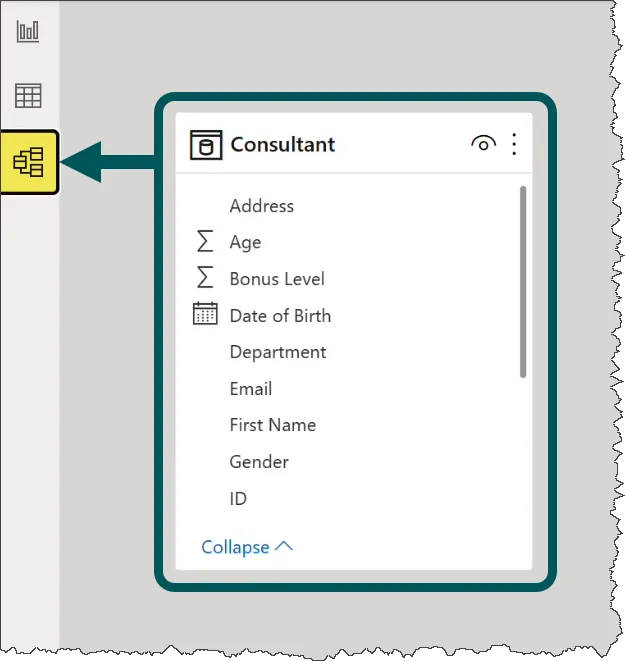Click the Consultant table title header

(283, 145)
